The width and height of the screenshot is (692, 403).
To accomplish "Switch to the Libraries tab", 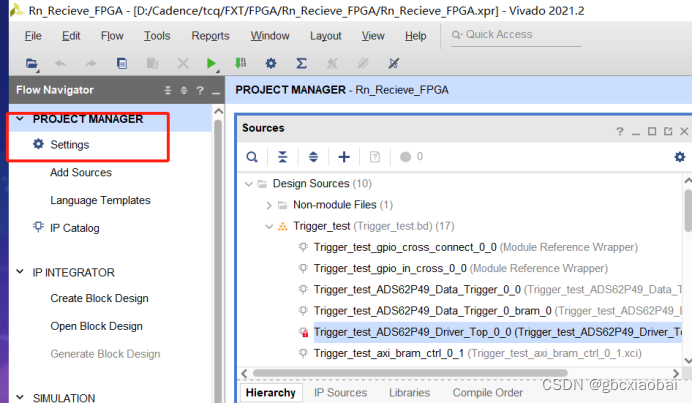I will click(x=409, y=392).
